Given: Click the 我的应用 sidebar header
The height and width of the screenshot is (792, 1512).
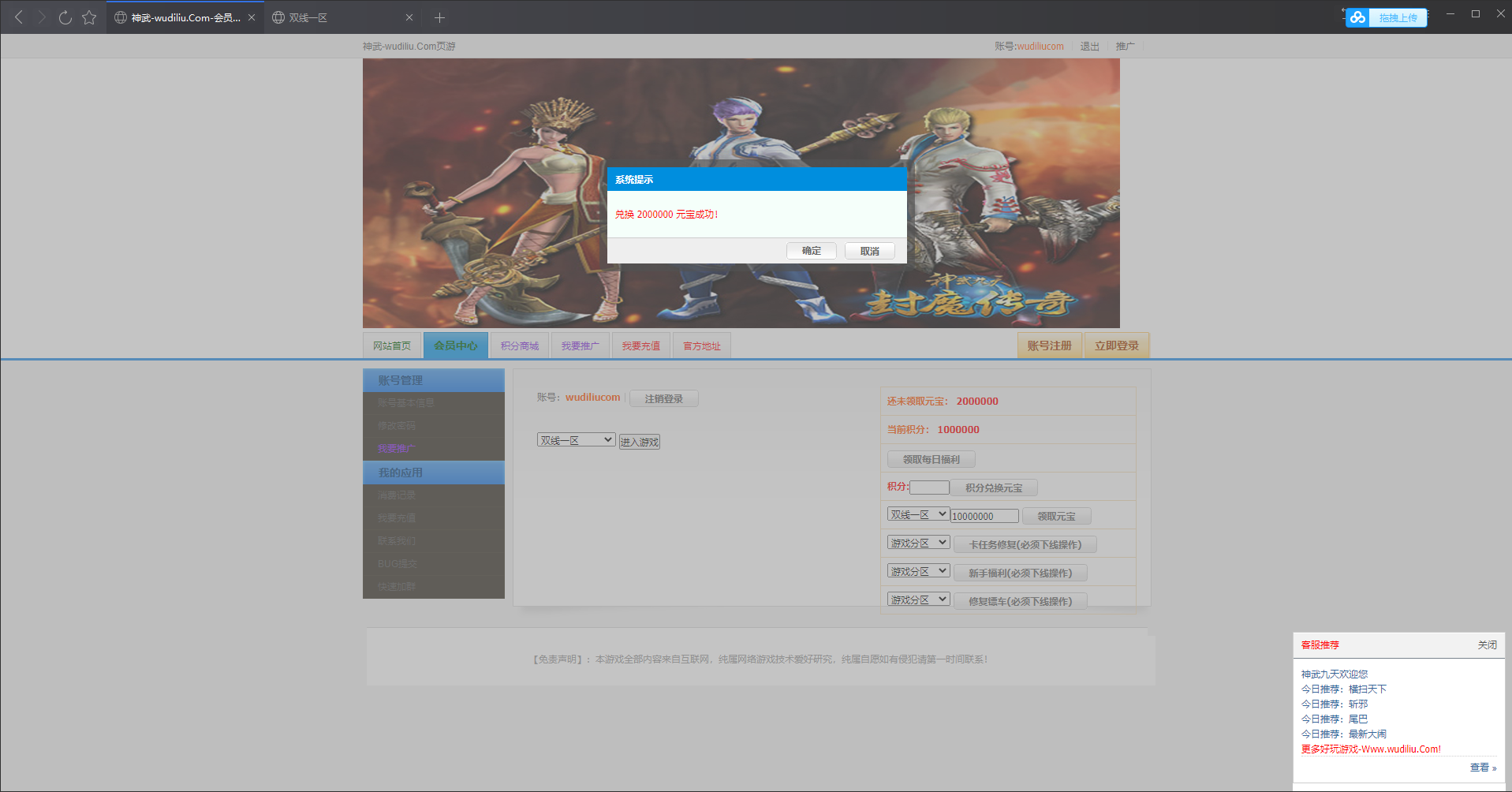Looking at the screenshot, I should [x=434, y=473].
